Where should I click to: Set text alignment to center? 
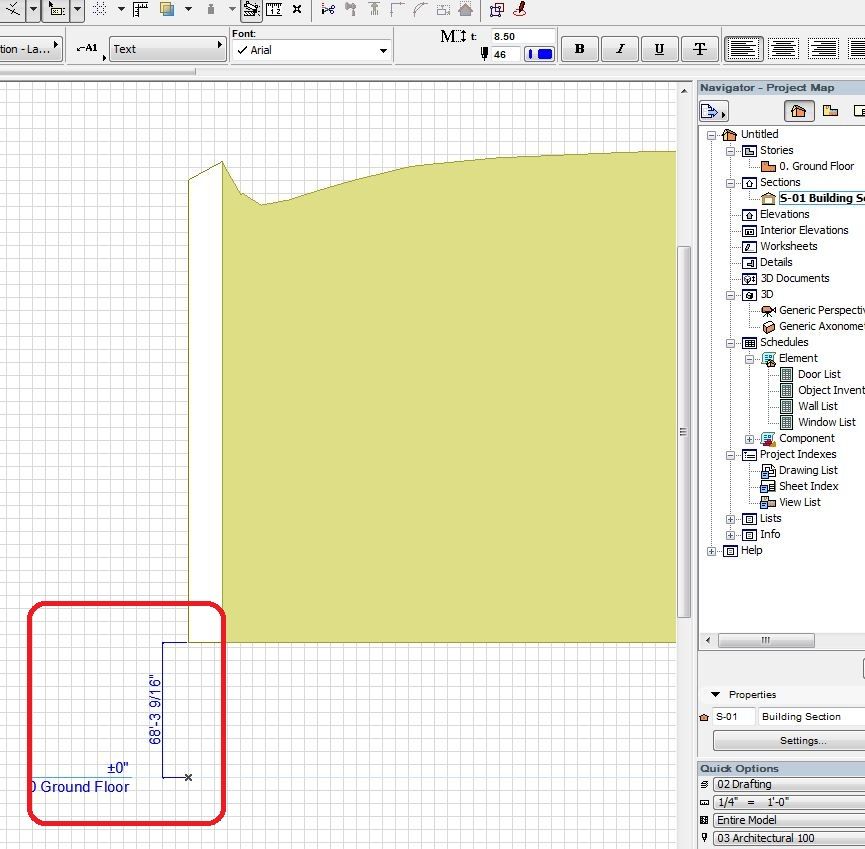pos(783,49)
